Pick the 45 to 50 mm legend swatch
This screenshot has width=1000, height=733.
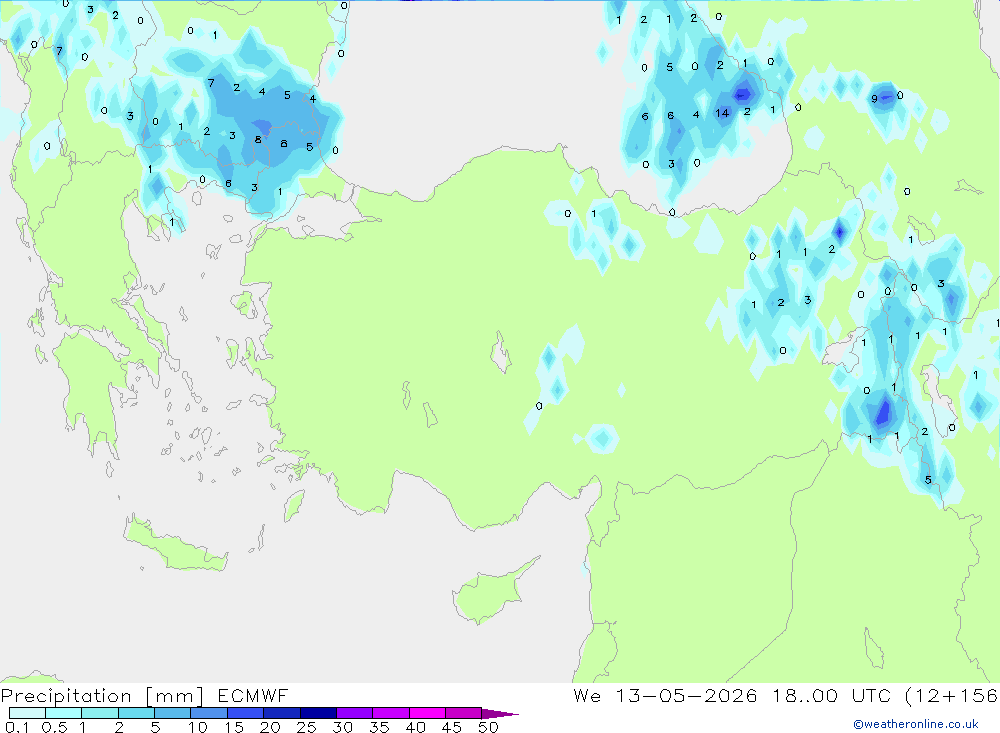(464, 713)
